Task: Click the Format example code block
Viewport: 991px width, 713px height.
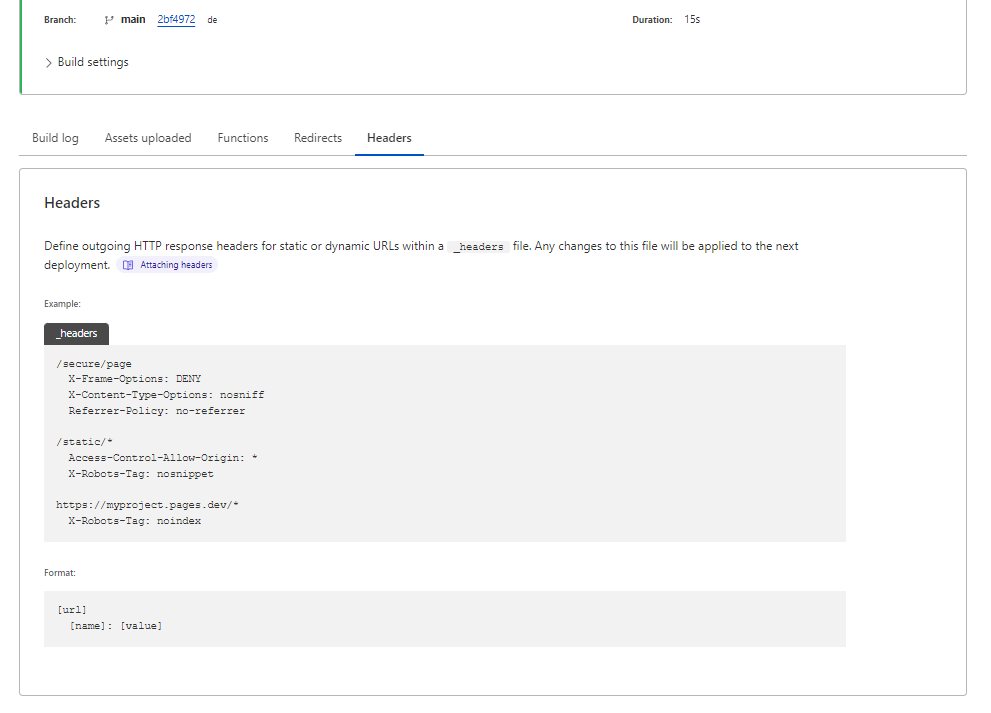Action: click(x=444, y=618)
